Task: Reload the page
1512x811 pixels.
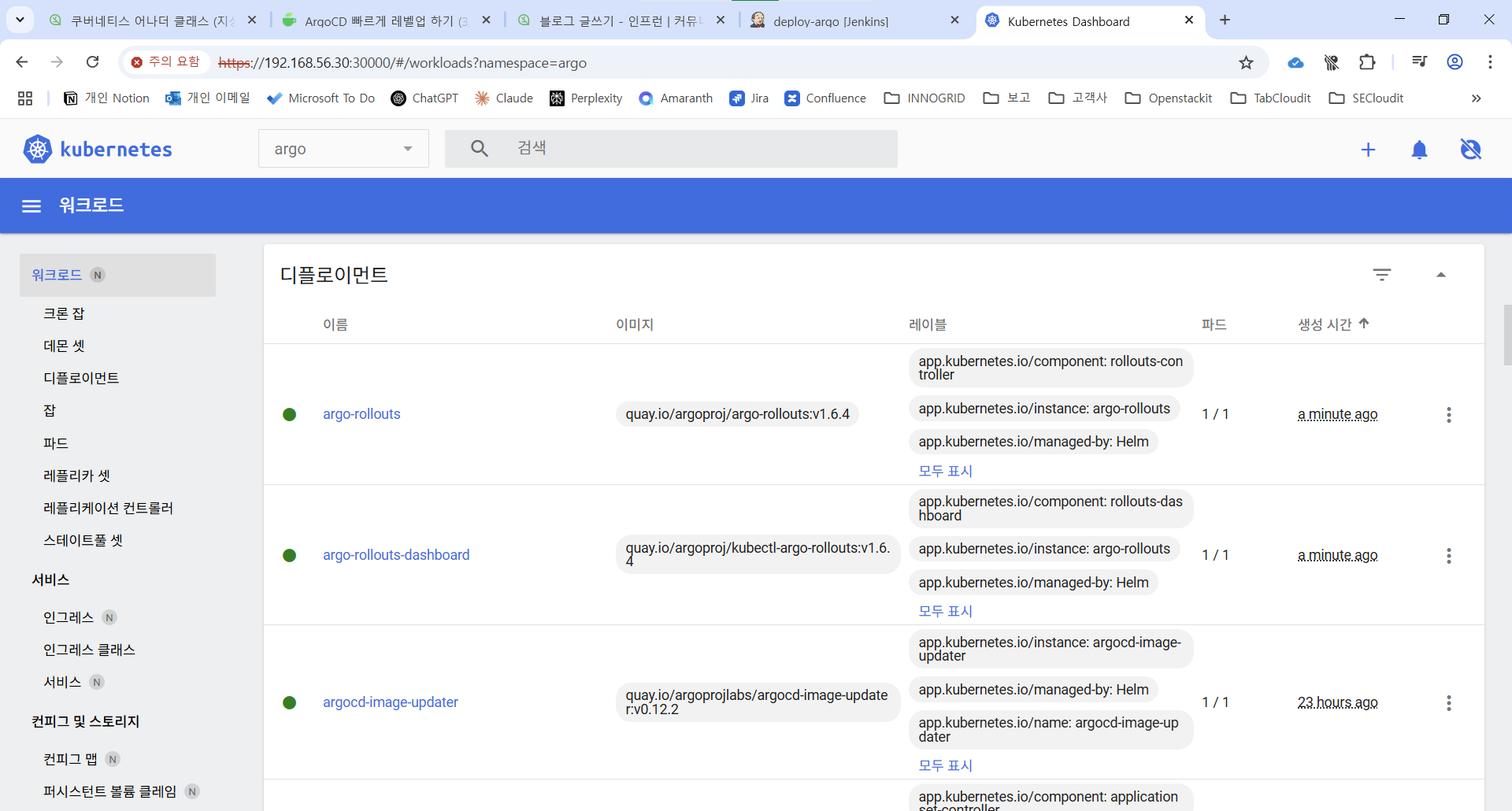Action: click(92, 61)
